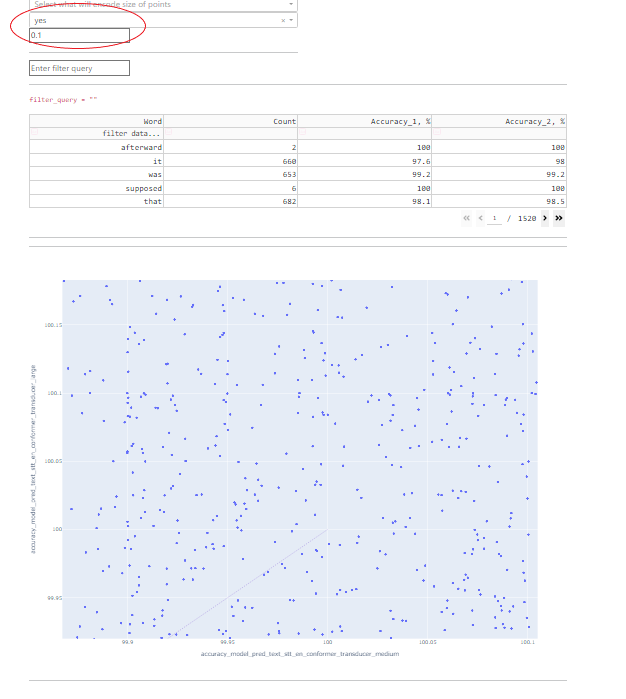The width and height of the screenshot is (626, 699).
Task: Go to the next table page
Action: tap(544, 218)
